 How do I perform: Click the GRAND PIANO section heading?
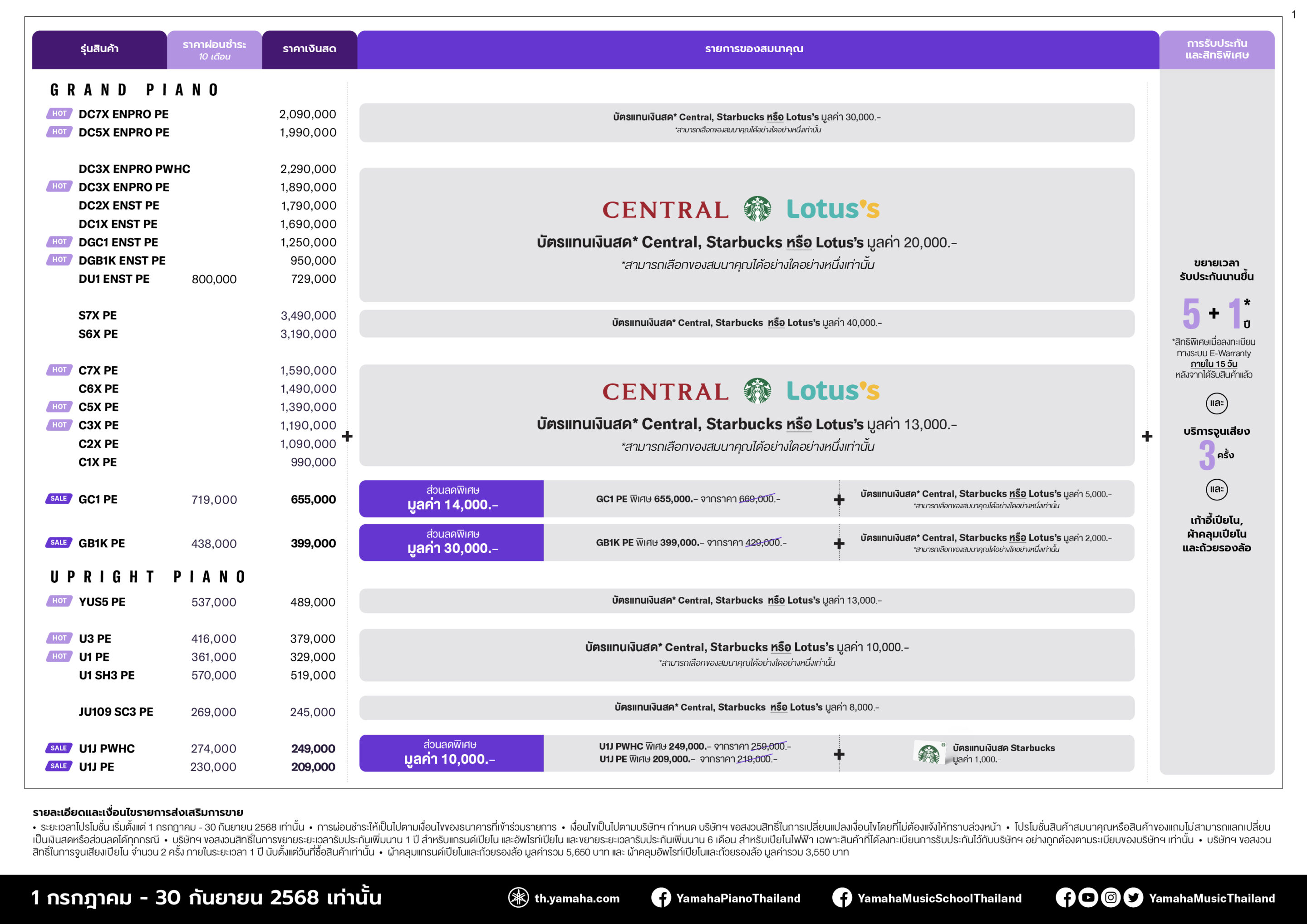pos(134,90)
